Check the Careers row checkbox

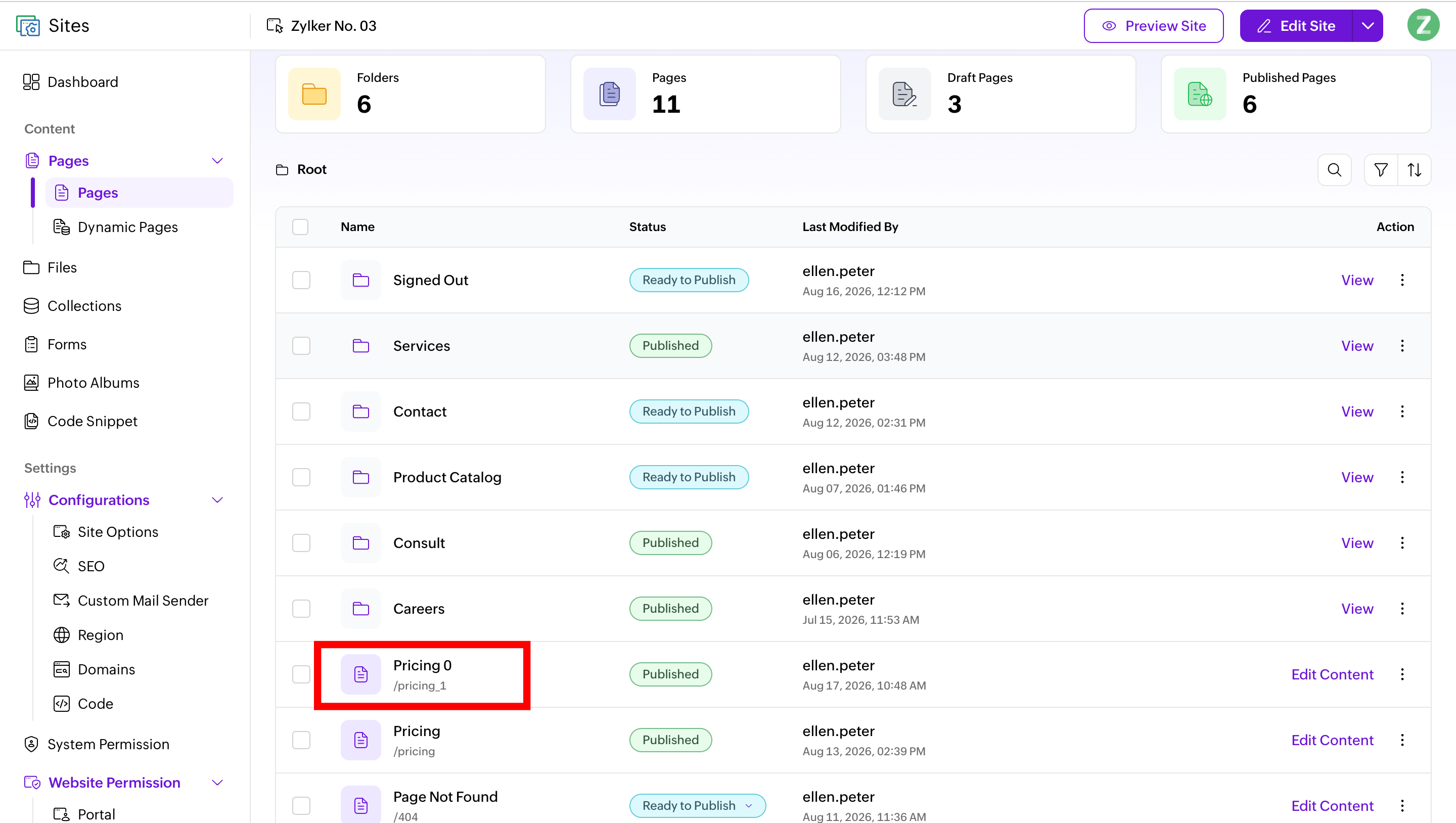pos(301,608)
